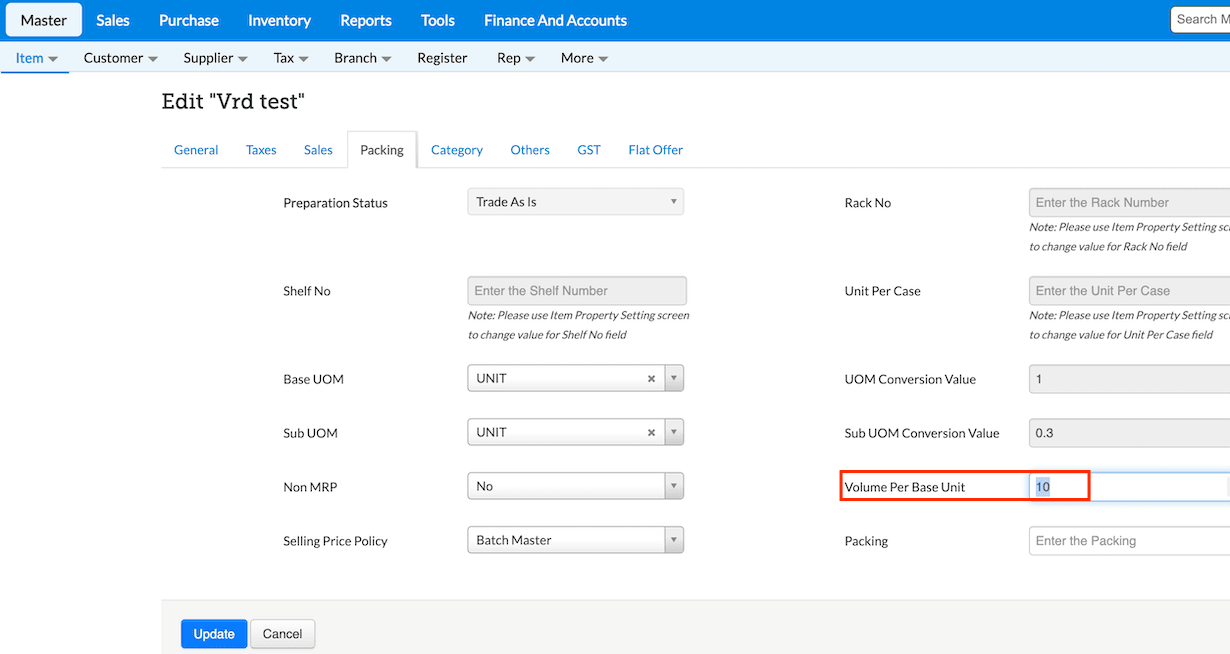
Task: Open the Inventory menu
Action: (279, 20)
